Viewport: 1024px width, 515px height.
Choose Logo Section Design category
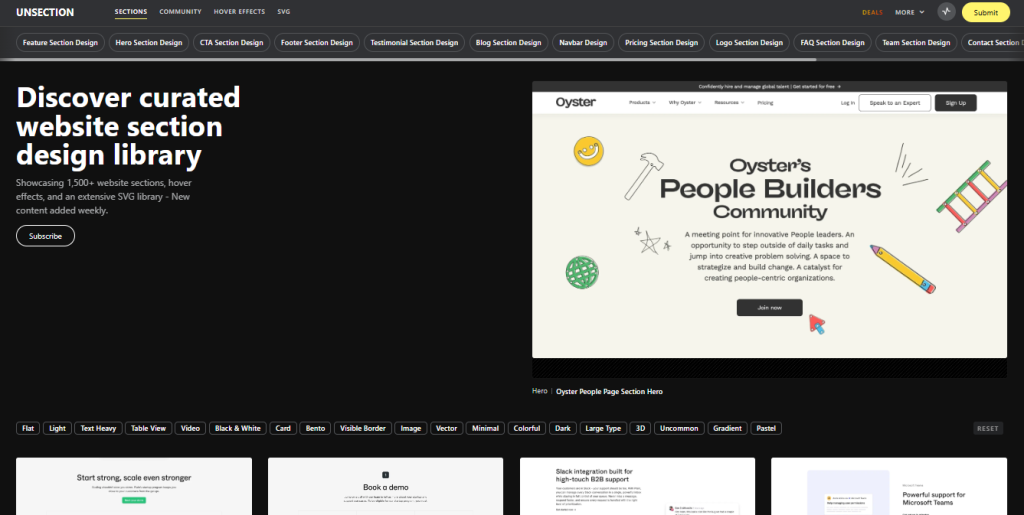click(749, 42)
